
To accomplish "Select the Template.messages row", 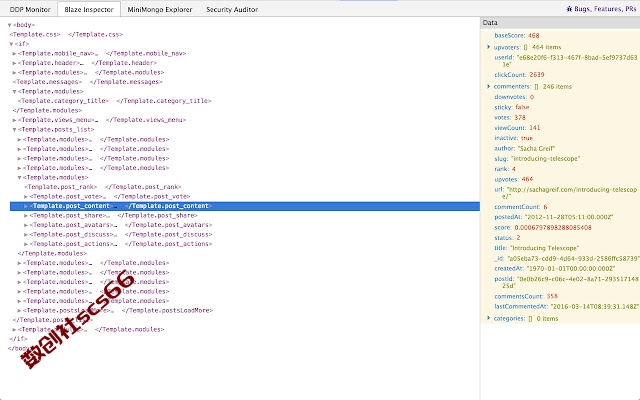I will point(87,82).
